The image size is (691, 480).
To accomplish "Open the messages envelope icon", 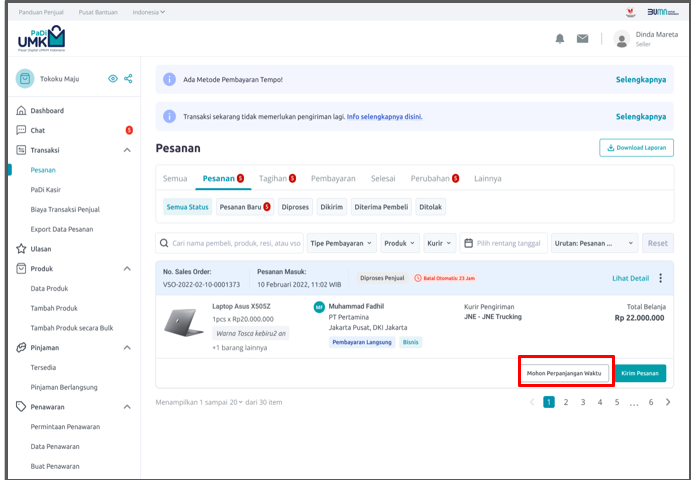I will (582, 39).
